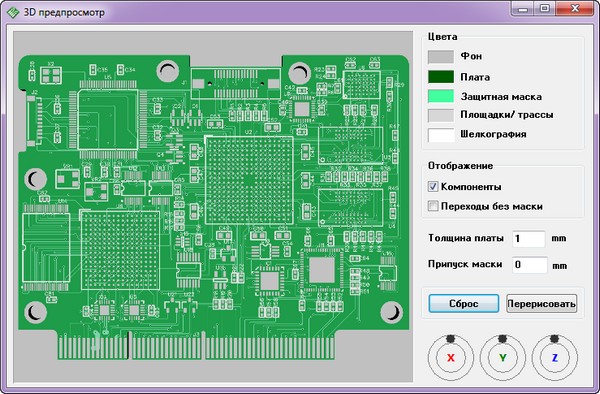
Task: Maximize the 3D предпросмотр window
Action: tap(545, 8)
